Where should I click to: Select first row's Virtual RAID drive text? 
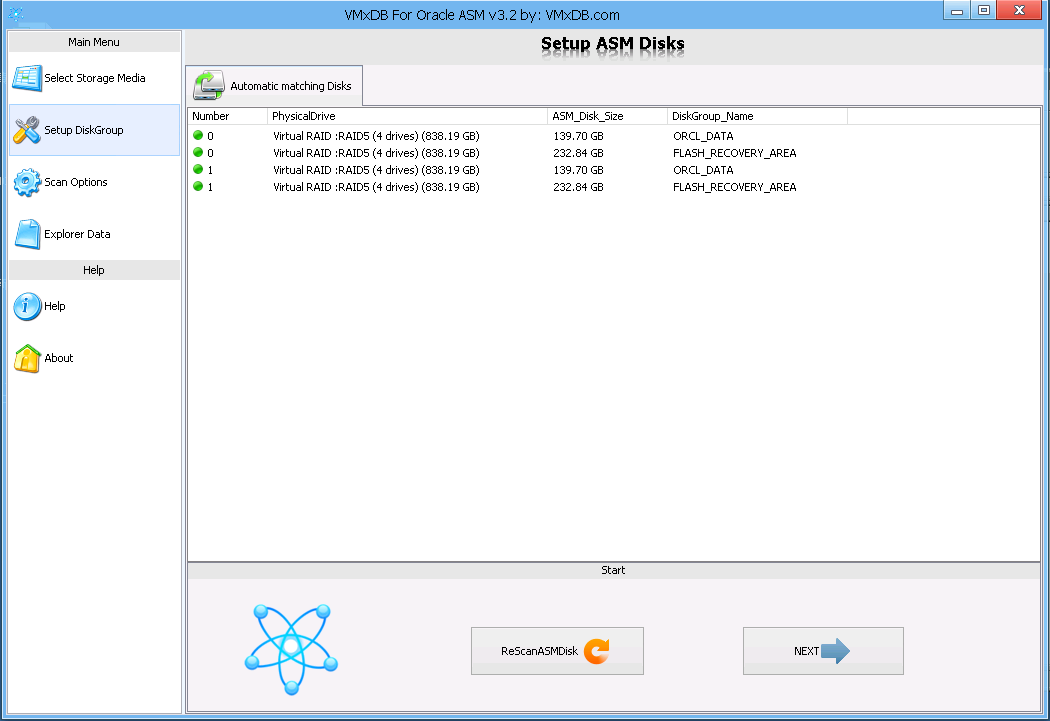(x=376, y=136)
